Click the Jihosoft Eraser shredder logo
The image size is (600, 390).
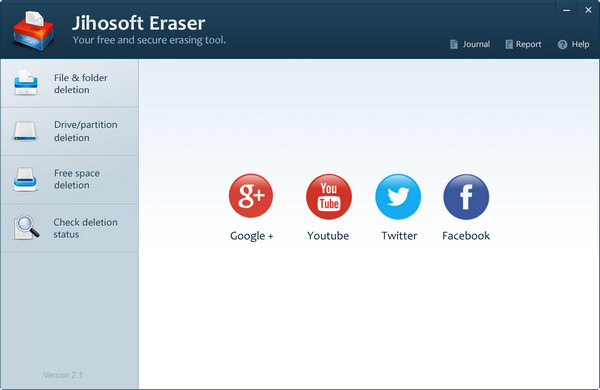pos(33,31)
